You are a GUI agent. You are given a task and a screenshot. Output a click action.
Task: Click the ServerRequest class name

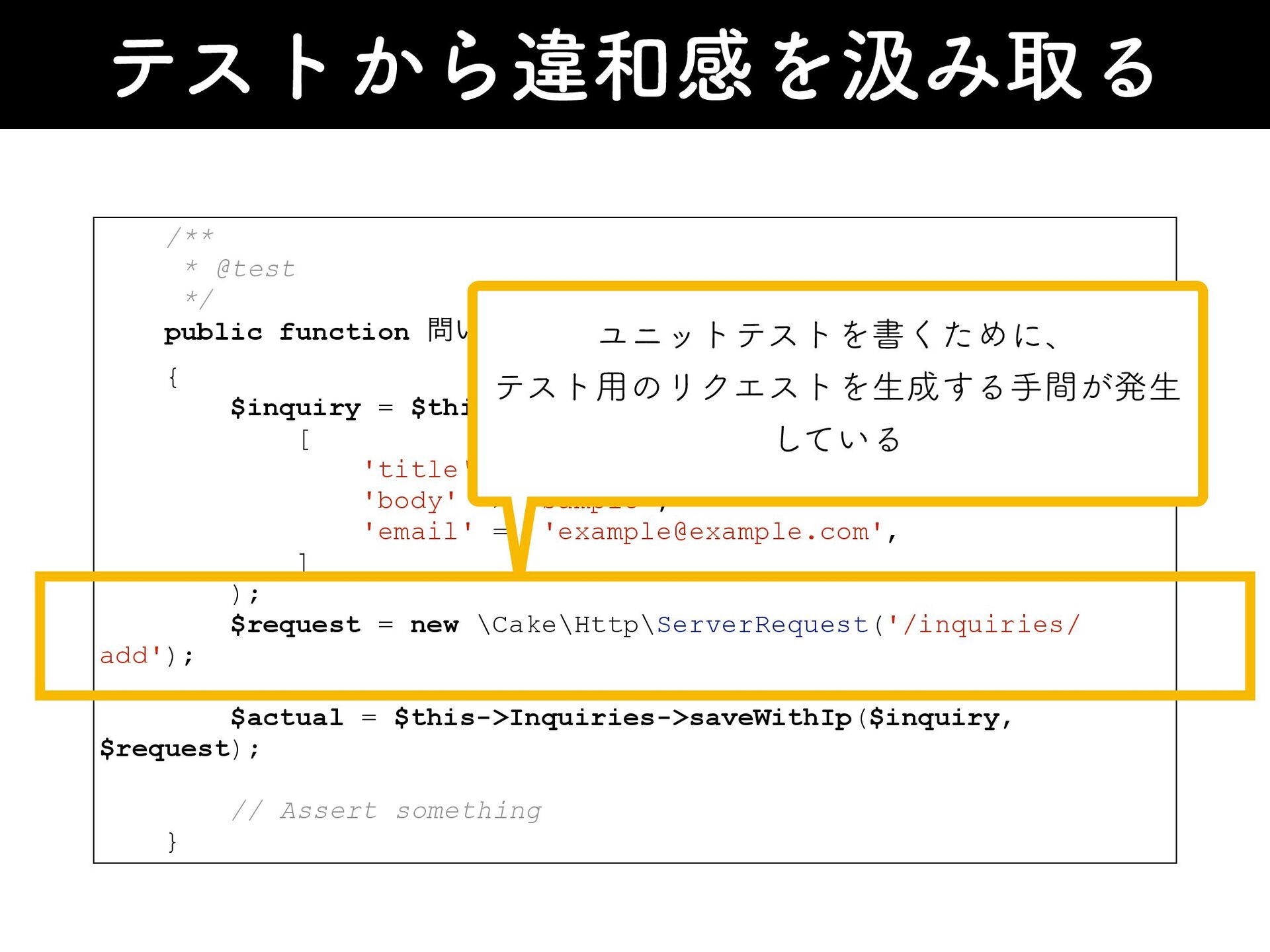762,624
